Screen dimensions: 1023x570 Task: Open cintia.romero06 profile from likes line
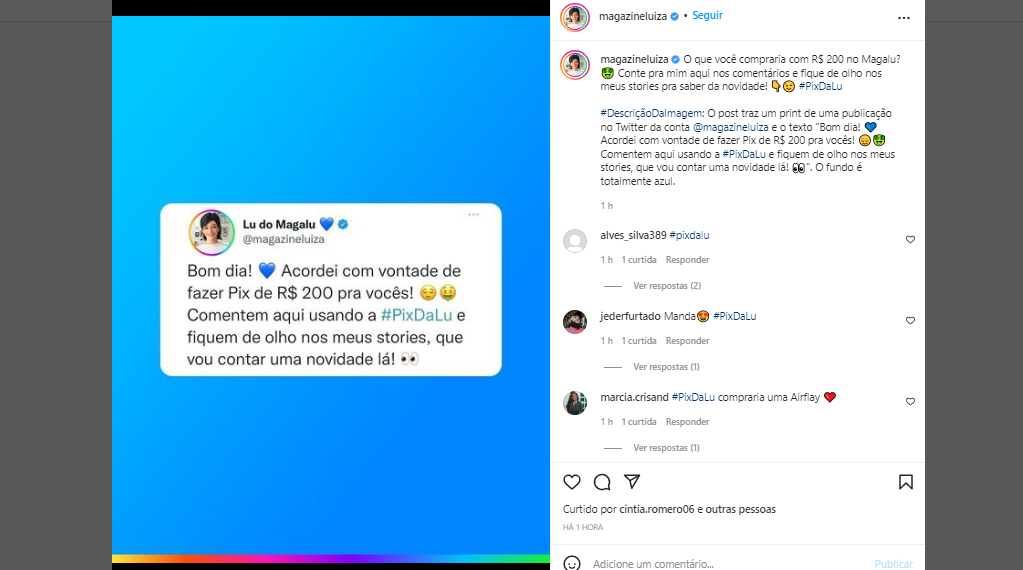pos(656,509)
